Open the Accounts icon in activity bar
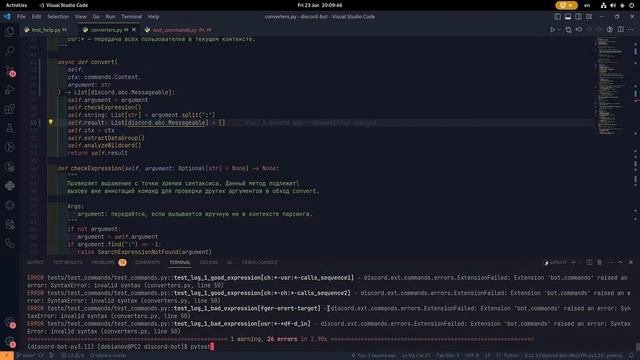 pyautogui.click(x=10, y=322)
